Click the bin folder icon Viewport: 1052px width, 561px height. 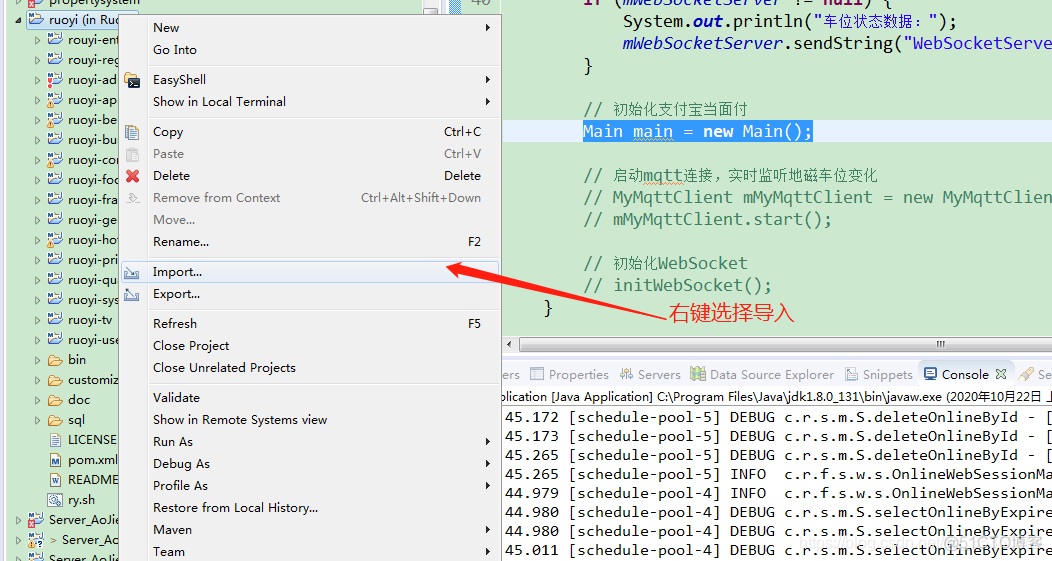click(56, 360)
